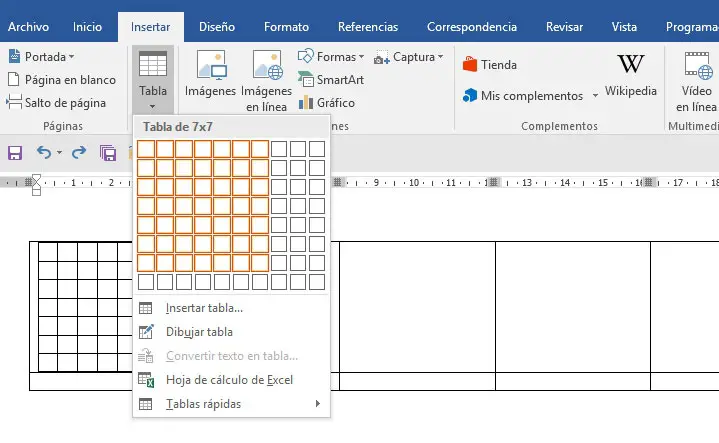Go to the Correspondencia tab
Viewport: 719px width, 443px height.
coord(472,27)
